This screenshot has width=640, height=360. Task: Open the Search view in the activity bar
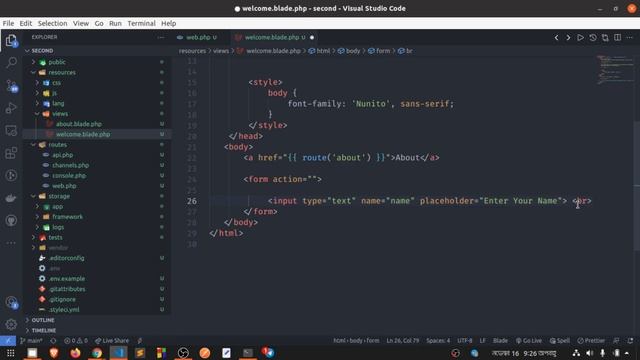[11, 62]
